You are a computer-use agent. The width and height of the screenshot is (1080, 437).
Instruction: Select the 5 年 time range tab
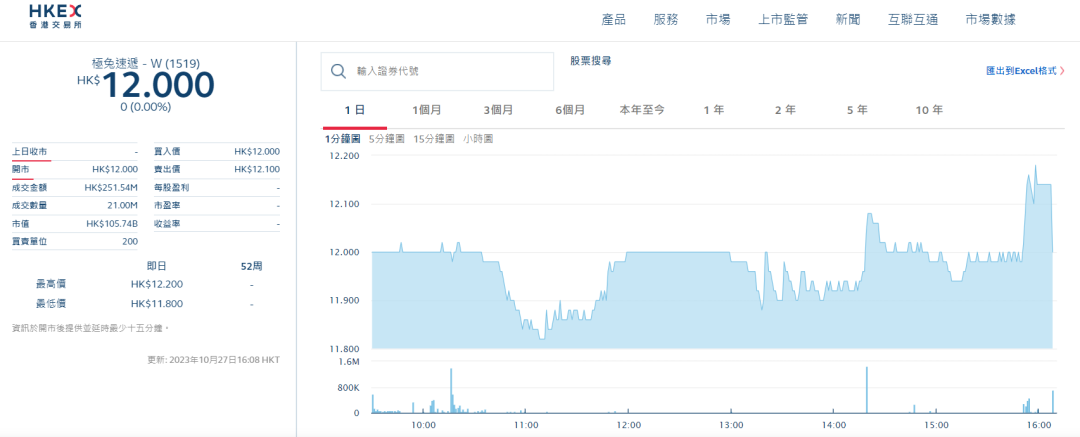857,110
